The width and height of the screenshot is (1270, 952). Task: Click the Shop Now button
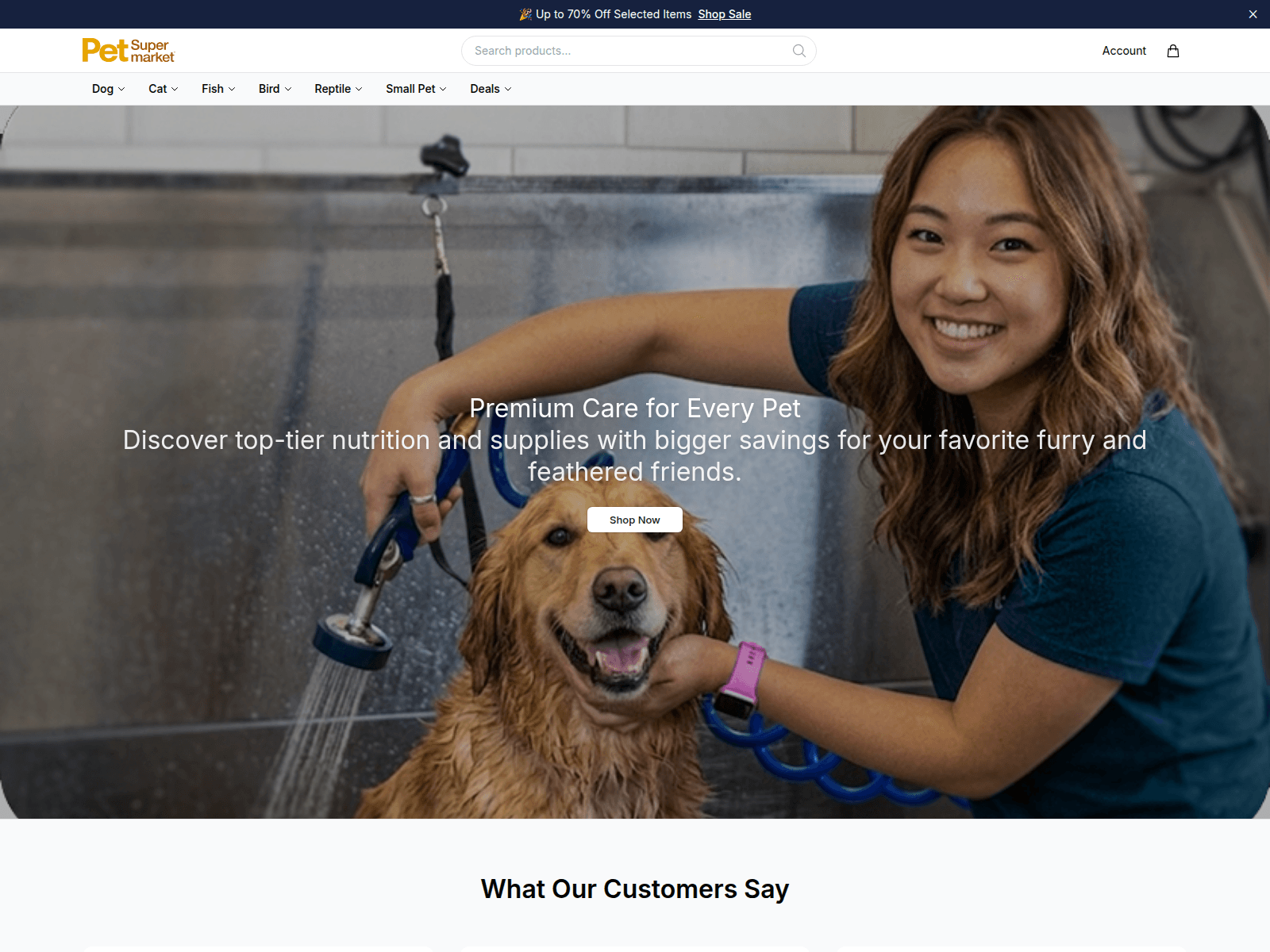coord(635,520)
